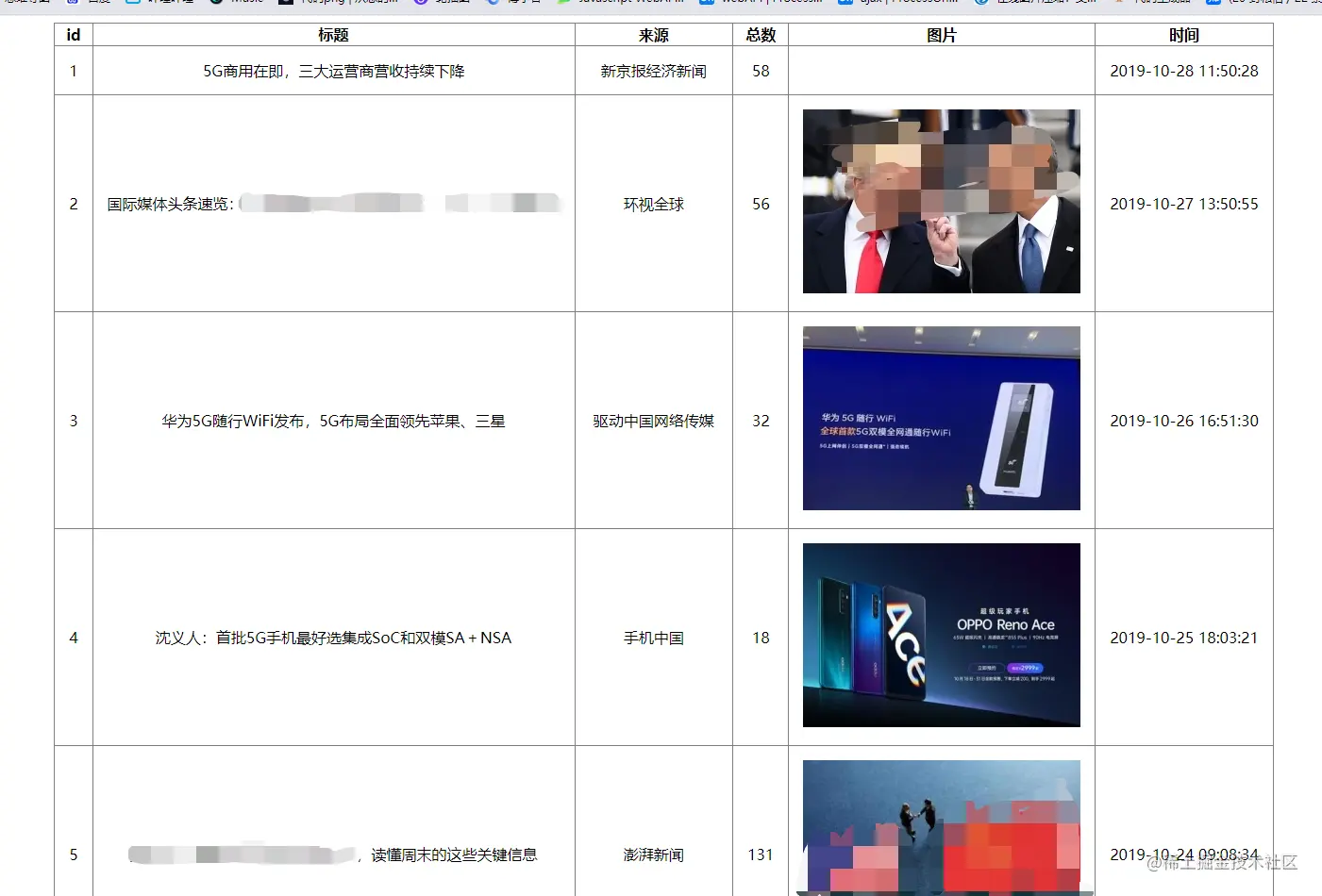
Task: Select the title ending "读懂周末的这些关键信息"
Action: [334, 855]
